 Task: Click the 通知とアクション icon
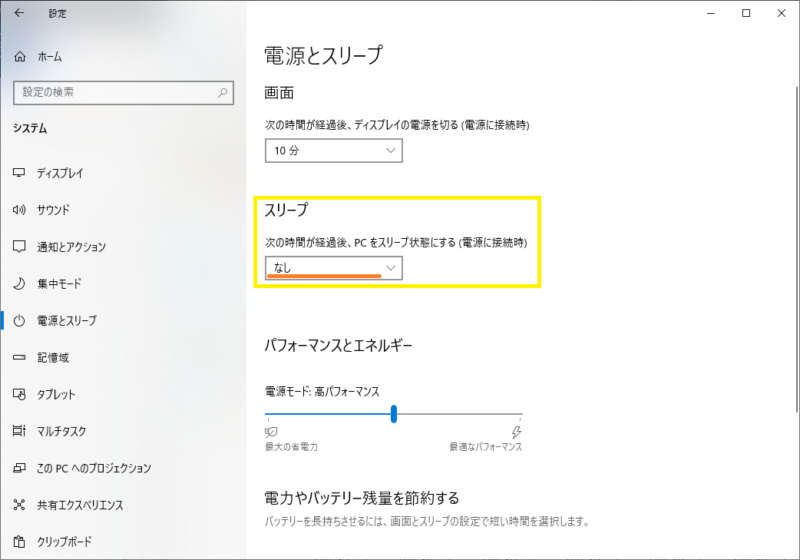coord(19,247)
